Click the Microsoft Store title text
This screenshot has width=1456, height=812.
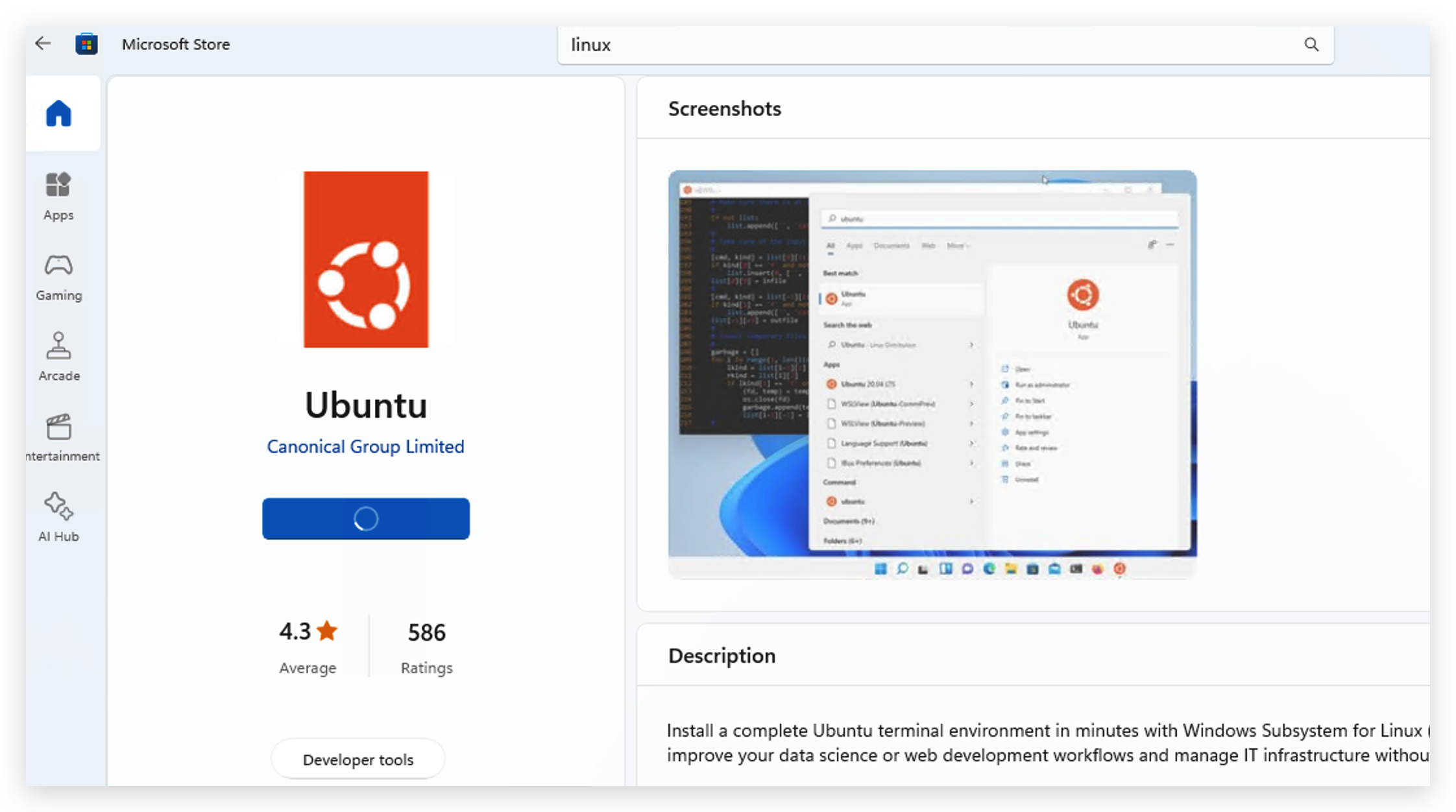176,44
